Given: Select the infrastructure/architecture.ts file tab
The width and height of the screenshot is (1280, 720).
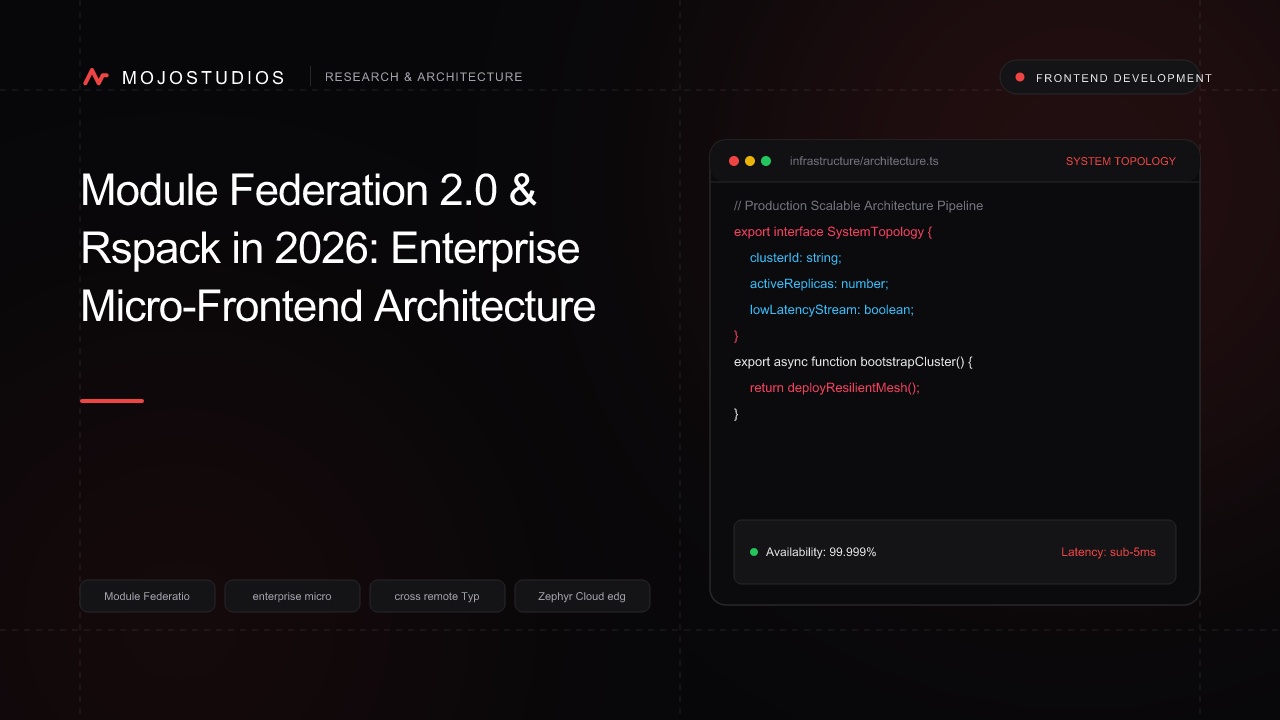Looking at the screenshot, I should 864,161.
